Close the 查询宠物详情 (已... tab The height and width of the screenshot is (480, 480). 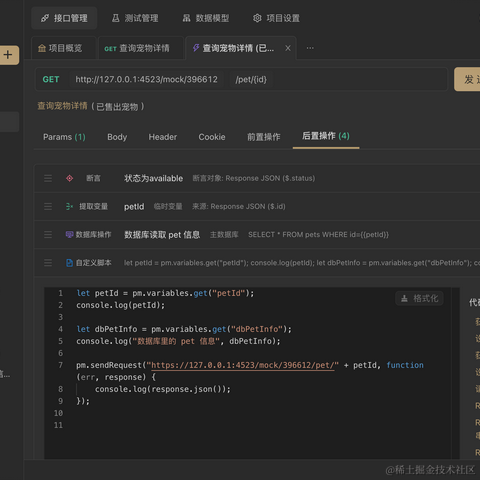(288, 48)
